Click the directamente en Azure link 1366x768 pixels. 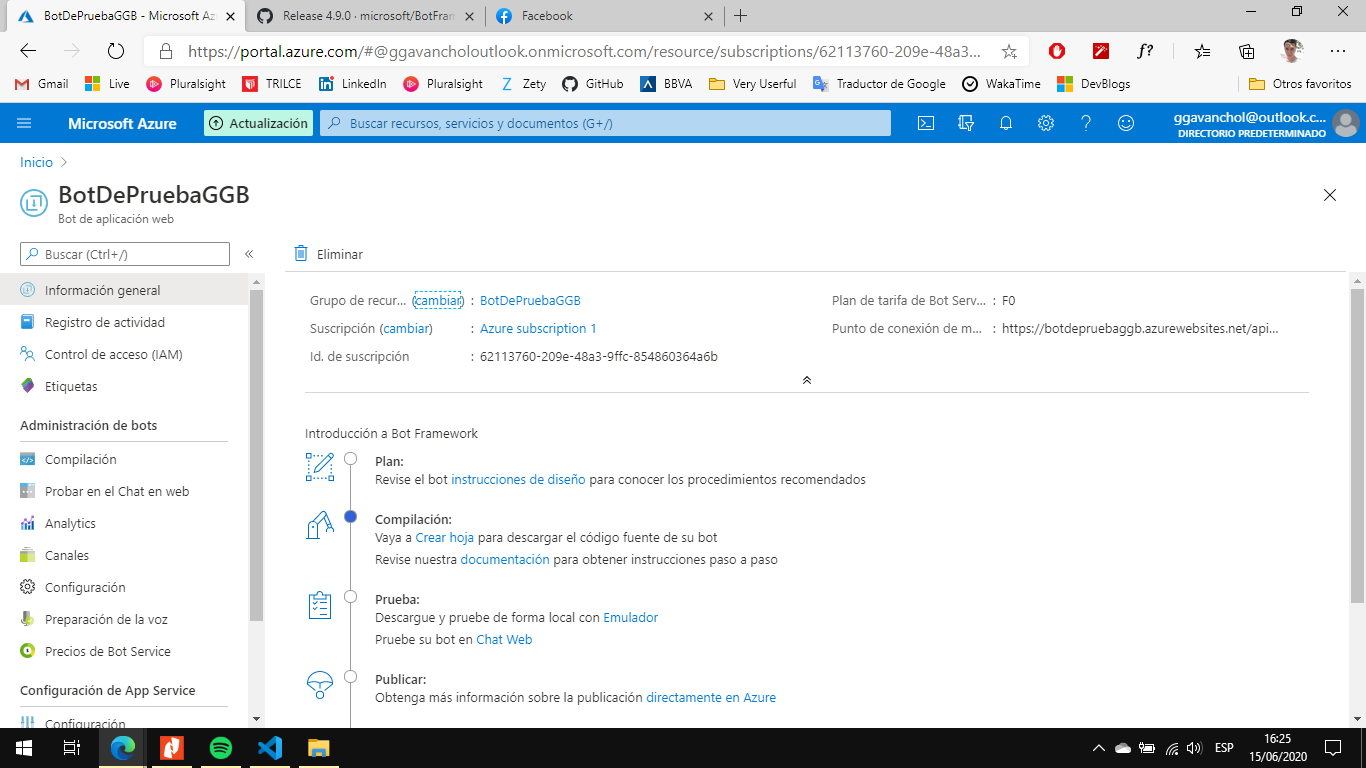[711, 697]
